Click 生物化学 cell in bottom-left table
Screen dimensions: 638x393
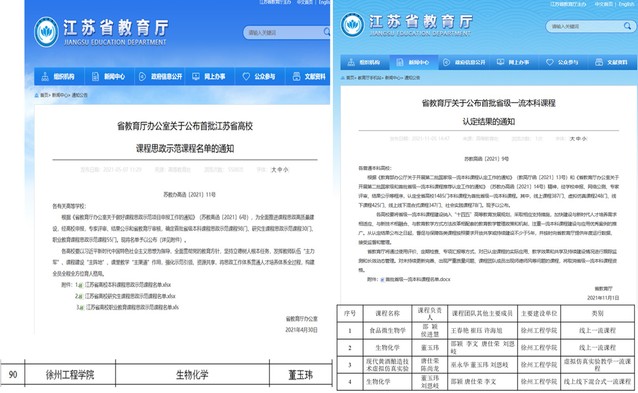(x=192, y=375)
